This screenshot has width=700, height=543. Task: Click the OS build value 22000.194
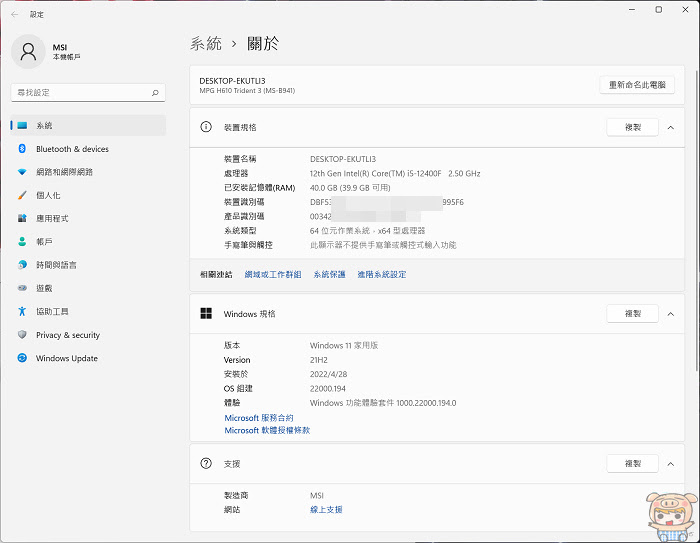tap(328, 388)
